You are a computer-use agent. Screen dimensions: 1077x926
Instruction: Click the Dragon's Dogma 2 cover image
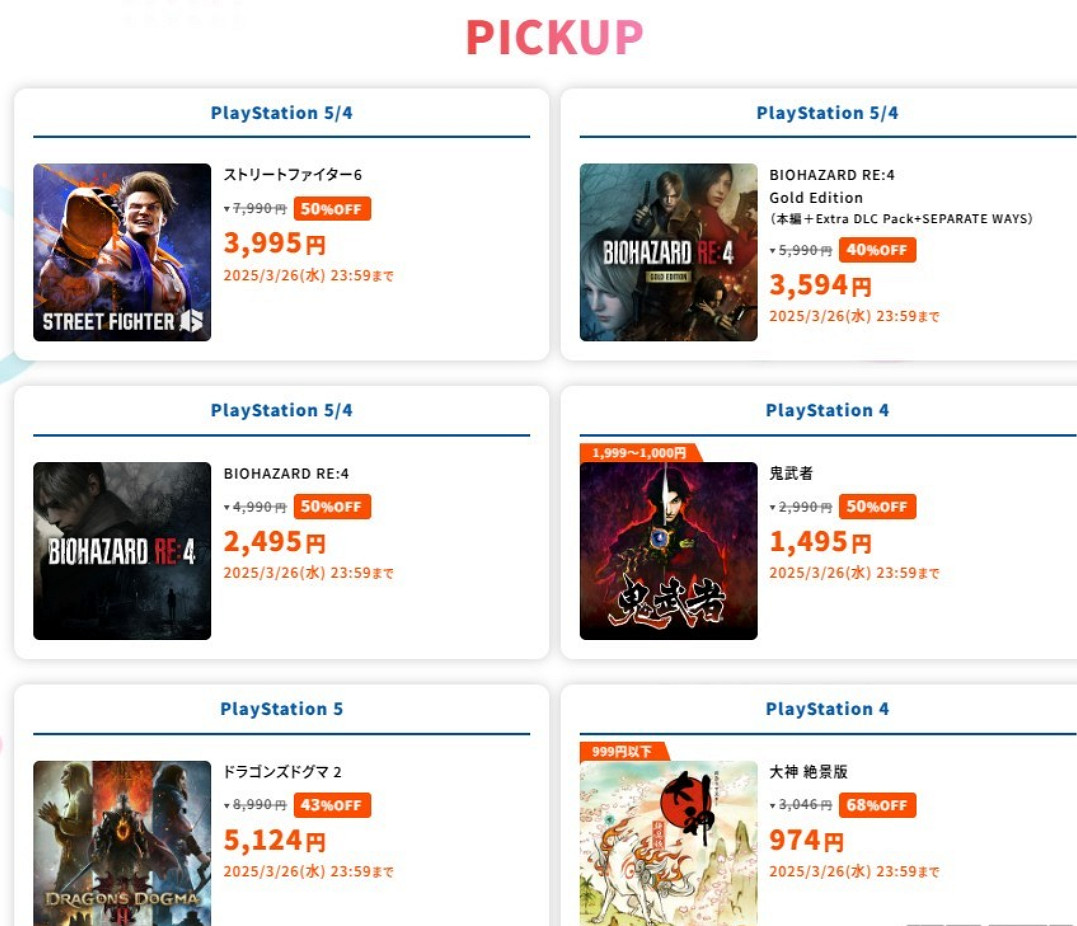122,842
